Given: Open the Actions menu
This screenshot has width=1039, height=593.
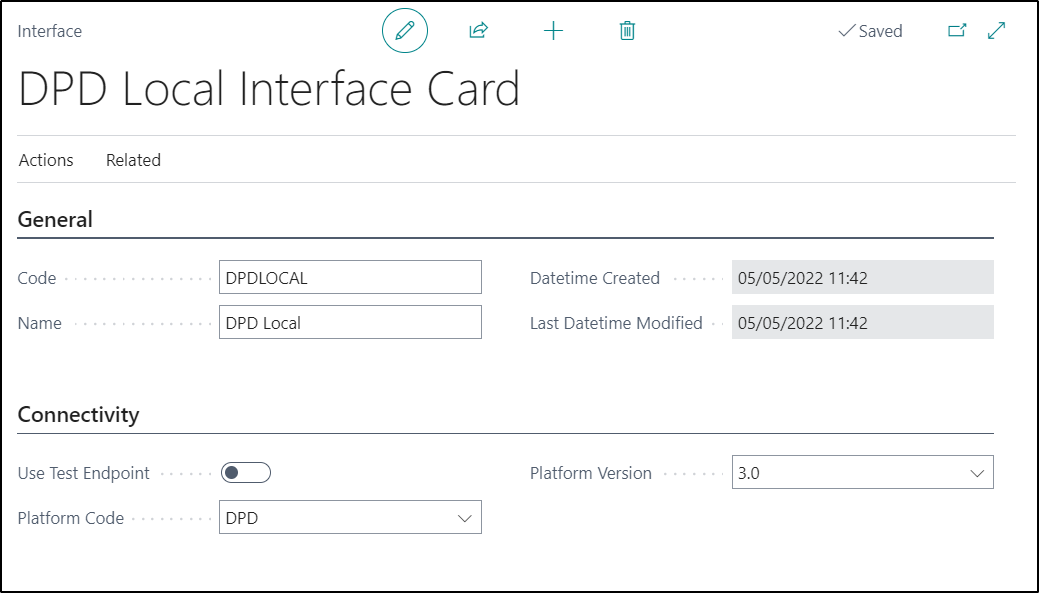Looking at the screenshot, I should coord(46,160).
